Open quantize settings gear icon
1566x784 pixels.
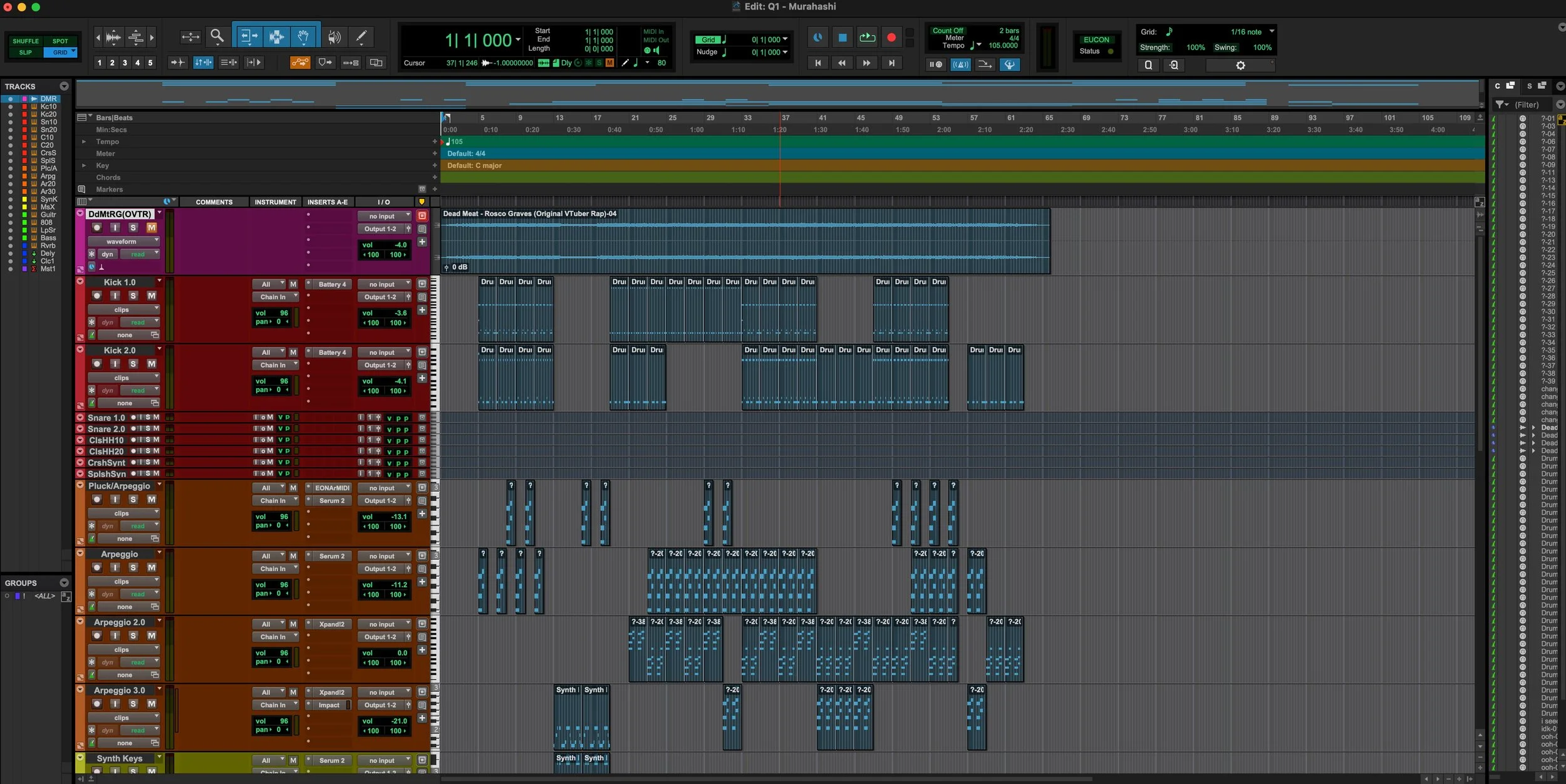(1240, 65)
